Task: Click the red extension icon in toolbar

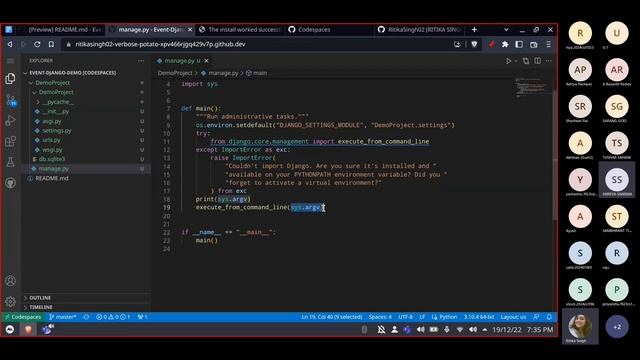Action: (x=491, y=44)
